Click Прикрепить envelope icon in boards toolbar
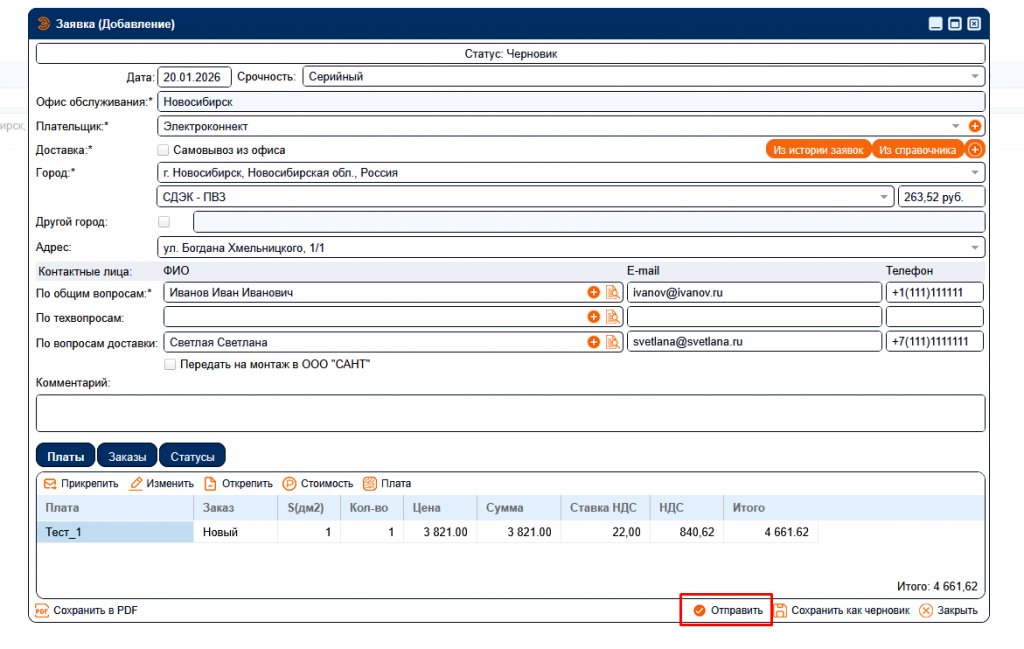This screenshot has height=649, width=1024. click(49, 483)
